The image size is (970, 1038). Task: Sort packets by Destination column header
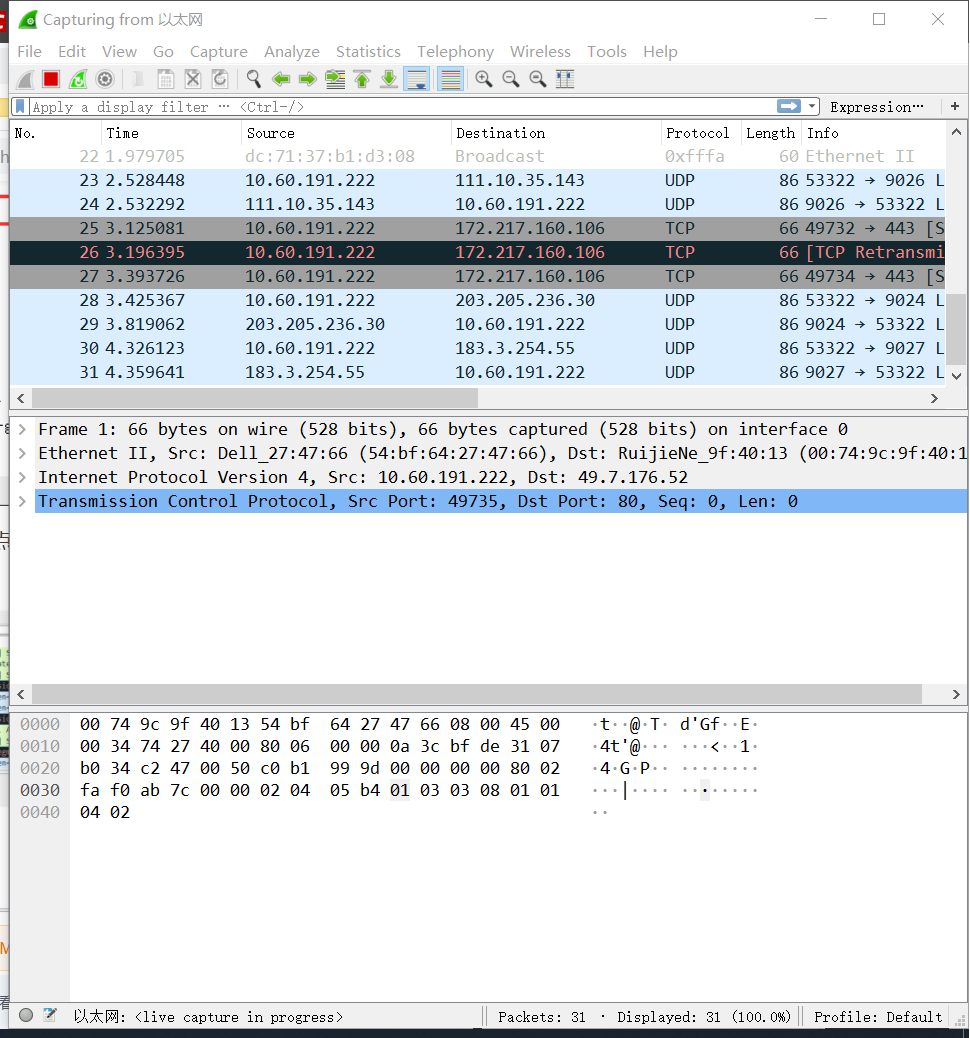click(x=556, y=133)
